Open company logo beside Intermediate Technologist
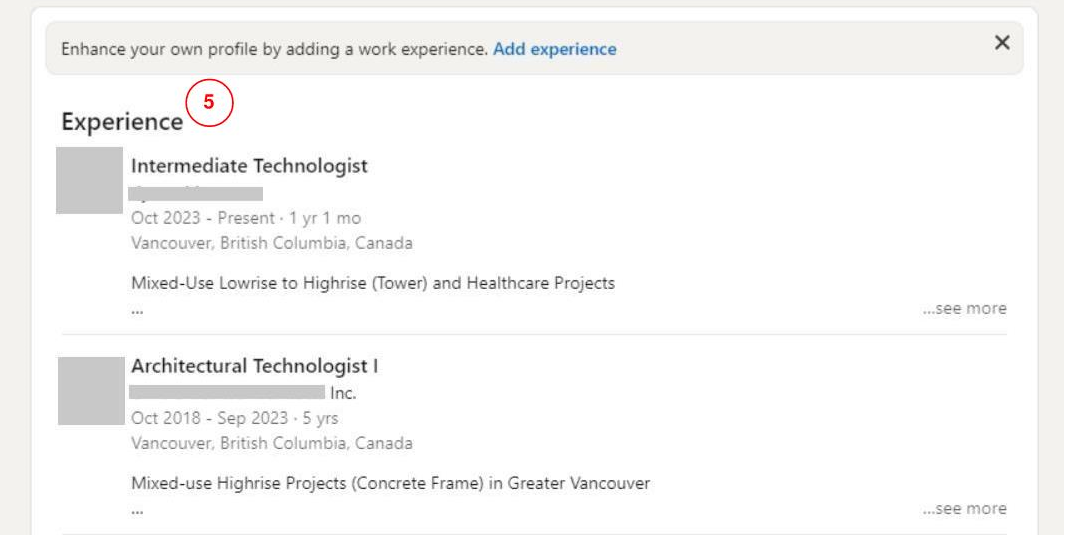The width and height of the screenshot is (1065, 535). pos(89,180)
